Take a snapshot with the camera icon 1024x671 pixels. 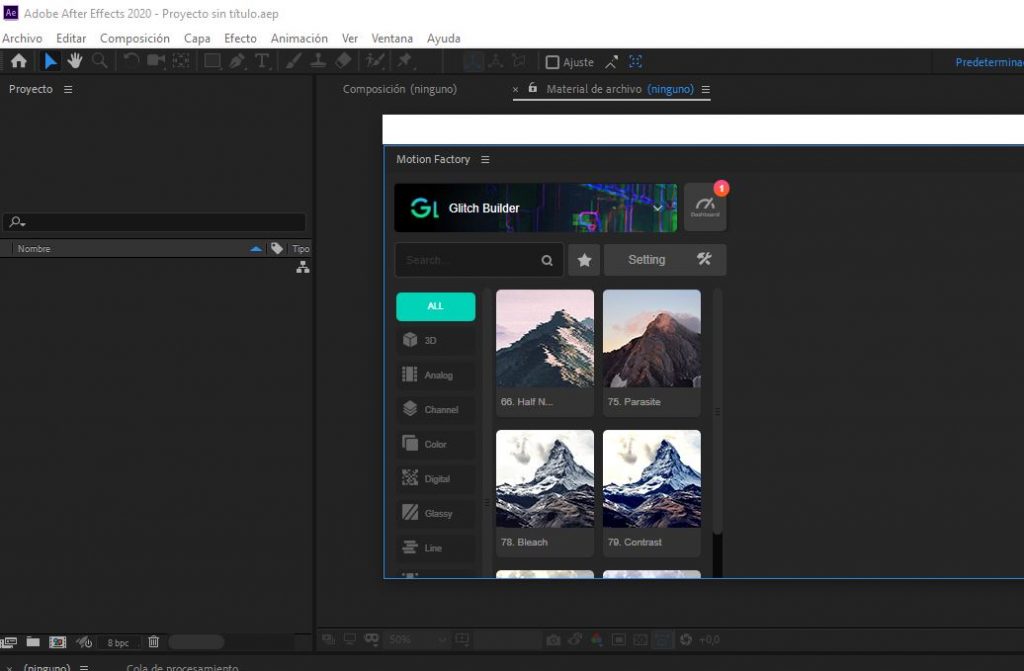pos(553,640)
